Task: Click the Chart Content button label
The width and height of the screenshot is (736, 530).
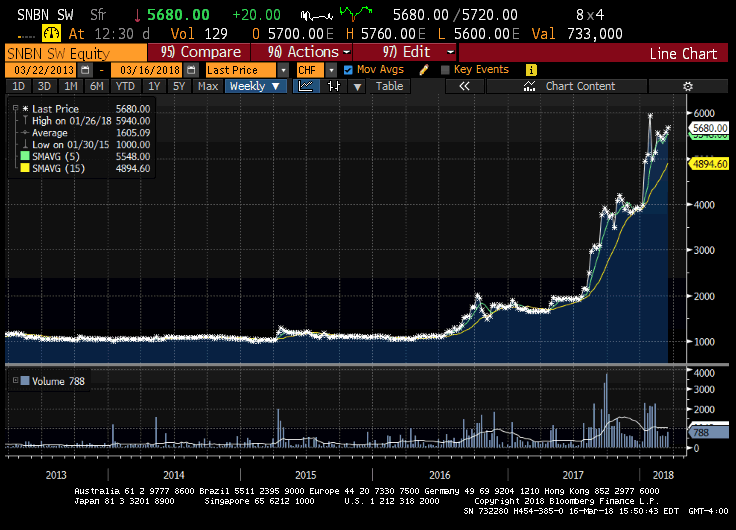Action: [580, 86]
